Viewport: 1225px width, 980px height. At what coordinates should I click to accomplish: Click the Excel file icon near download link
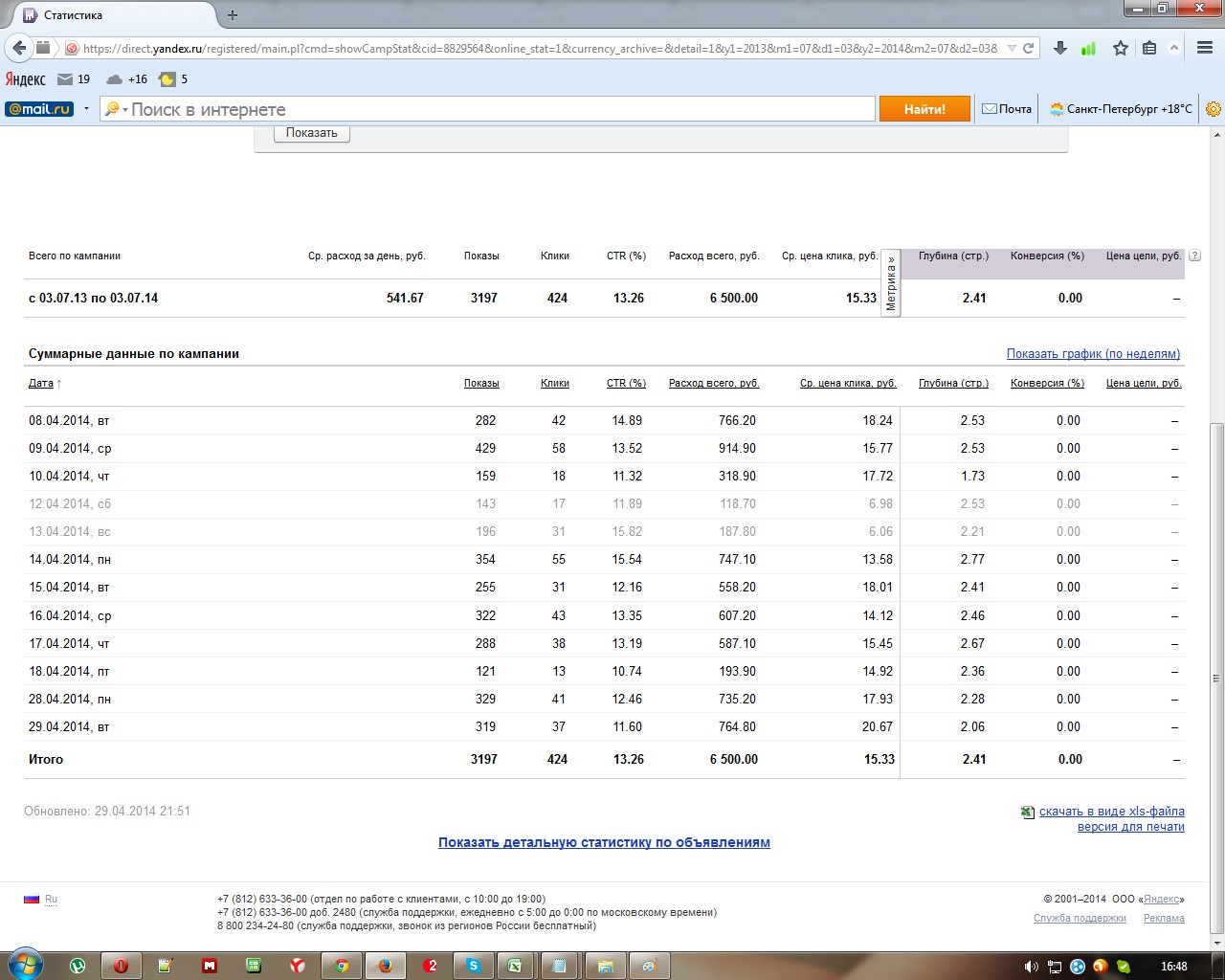pos(1028,812)
